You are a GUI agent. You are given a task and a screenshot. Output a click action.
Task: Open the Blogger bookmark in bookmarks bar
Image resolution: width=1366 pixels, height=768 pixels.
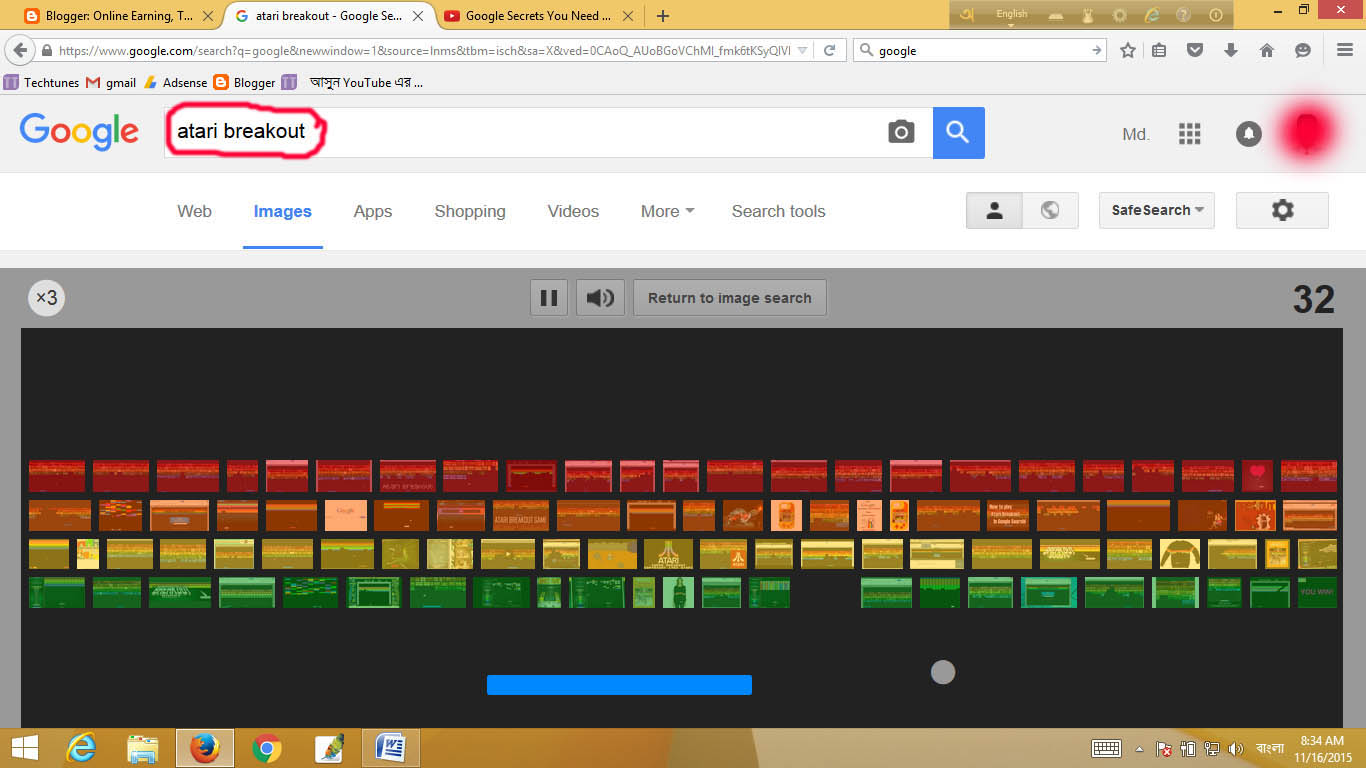(x=244, y=83)
